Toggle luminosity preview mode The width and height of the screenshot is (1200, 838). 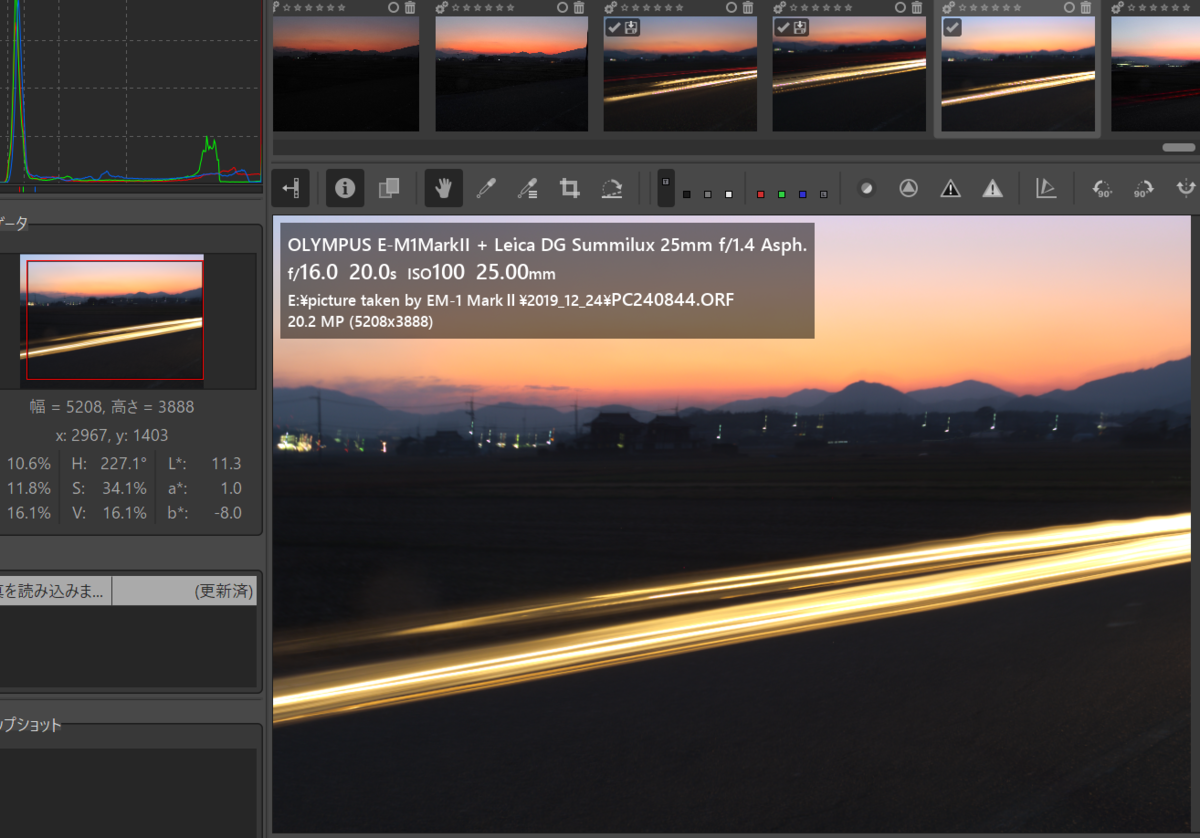(x=823, y=194)
